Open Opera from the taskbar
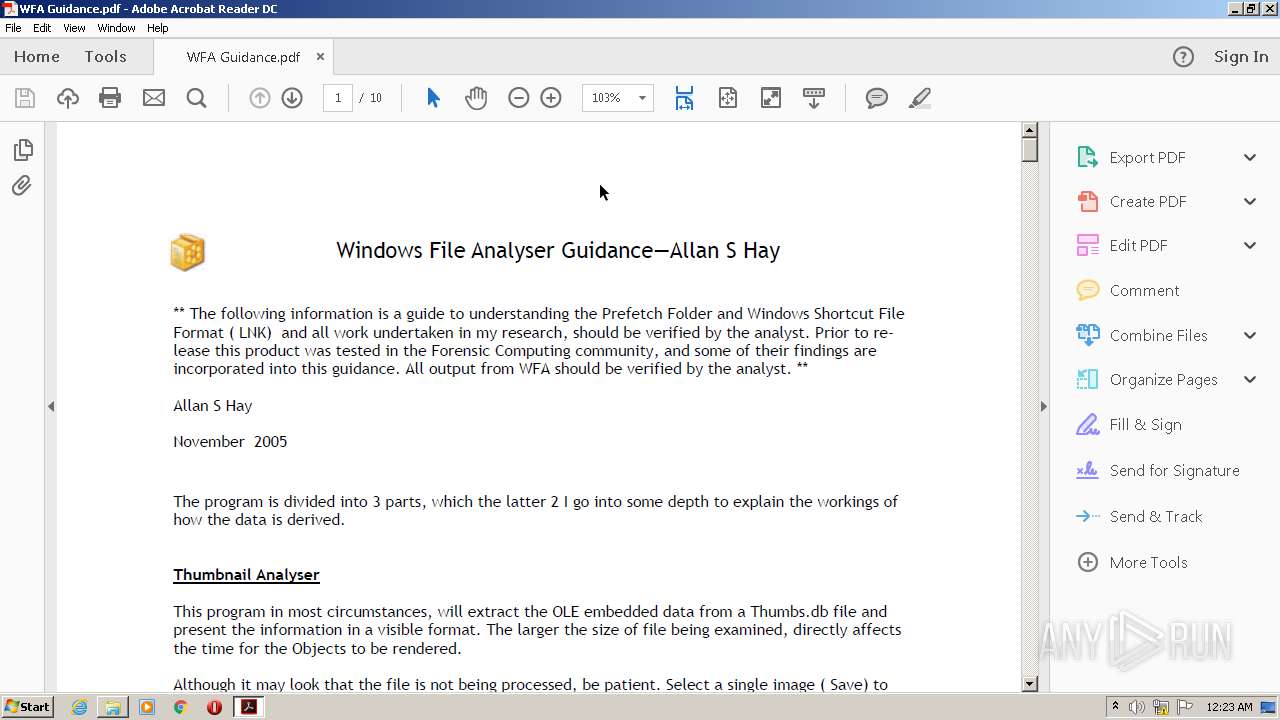This screenshot has width=1280, height=720. (214, 707)
